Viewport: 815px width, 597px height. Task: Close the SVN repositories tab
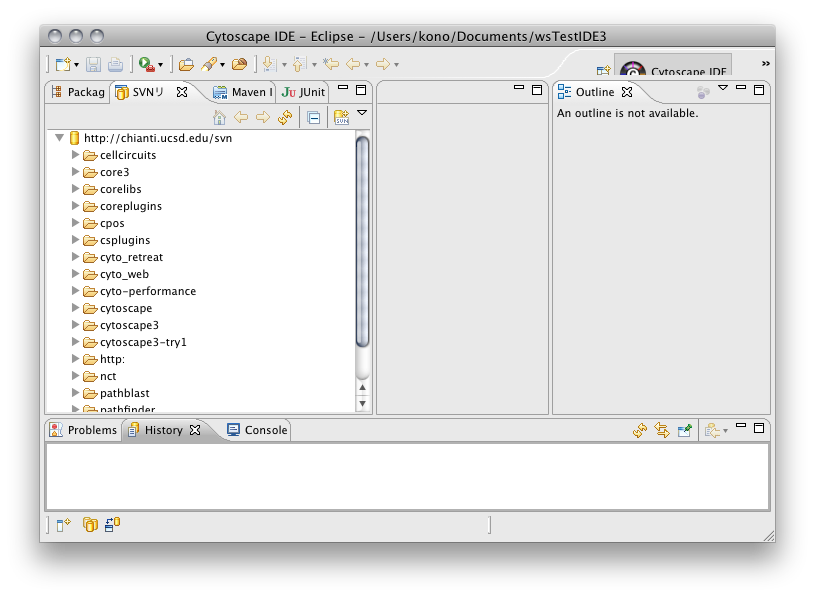(181, 92)
